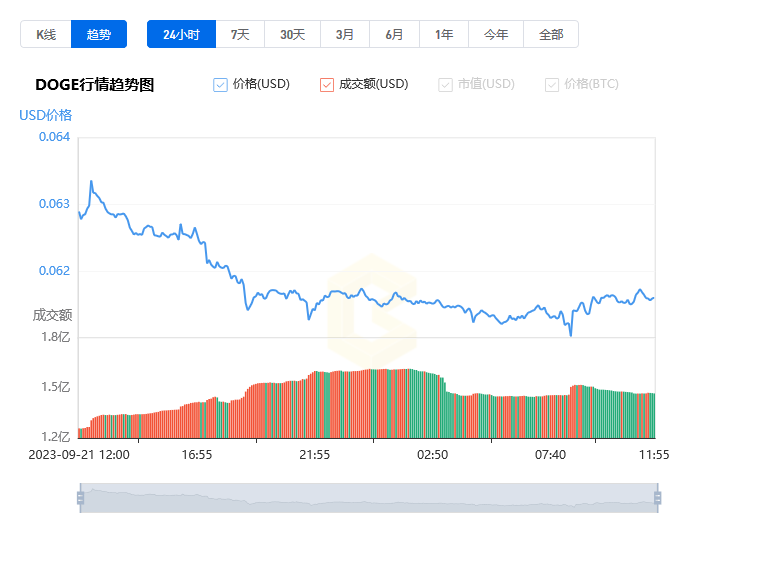
Task: Show the 今年 year-to-date range
Action: tap(496, 34)
